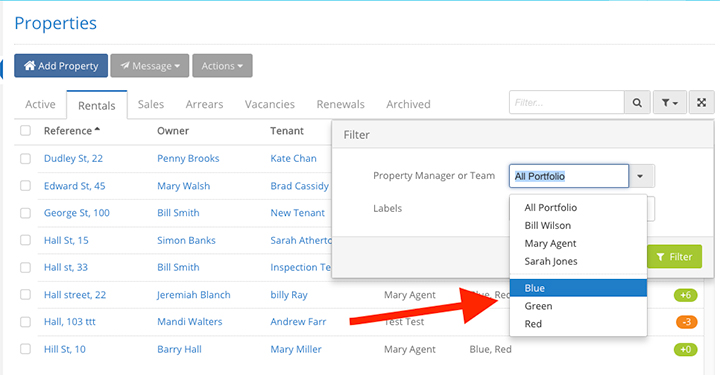Choose the Blue label option

click(x=578, y=288)
